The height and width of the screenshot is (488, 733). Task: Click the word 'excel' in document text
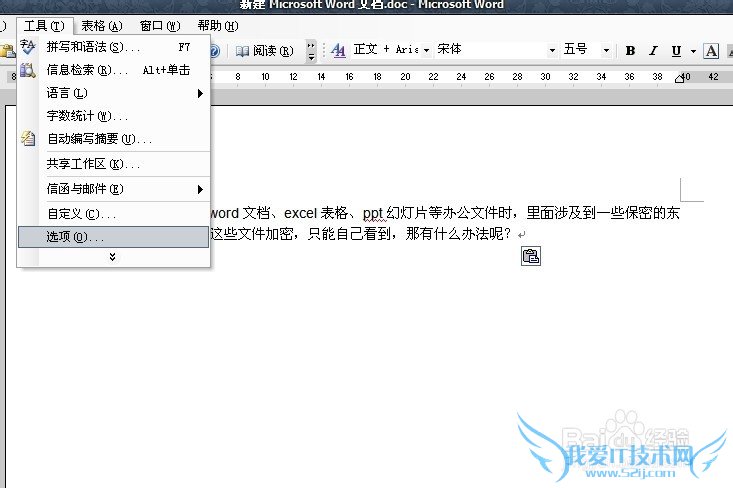pyautogui.click(x=301, y=213)
